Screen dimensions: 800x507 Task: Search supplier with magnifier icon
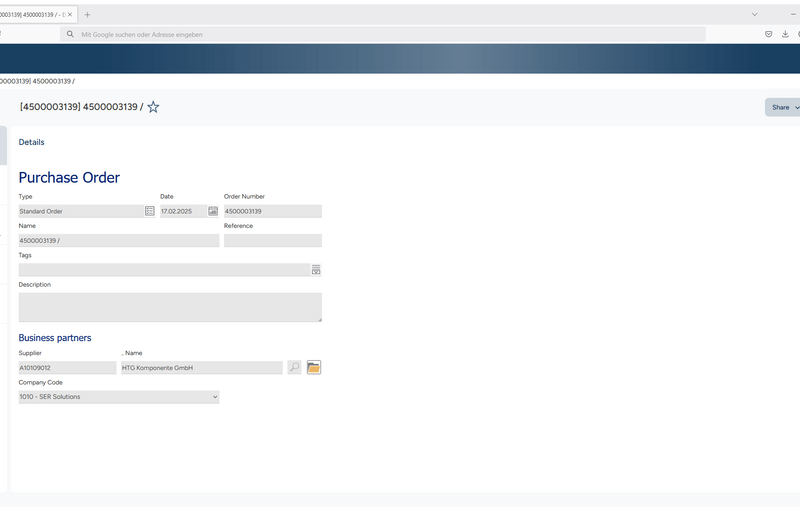[x=294, y=368]
